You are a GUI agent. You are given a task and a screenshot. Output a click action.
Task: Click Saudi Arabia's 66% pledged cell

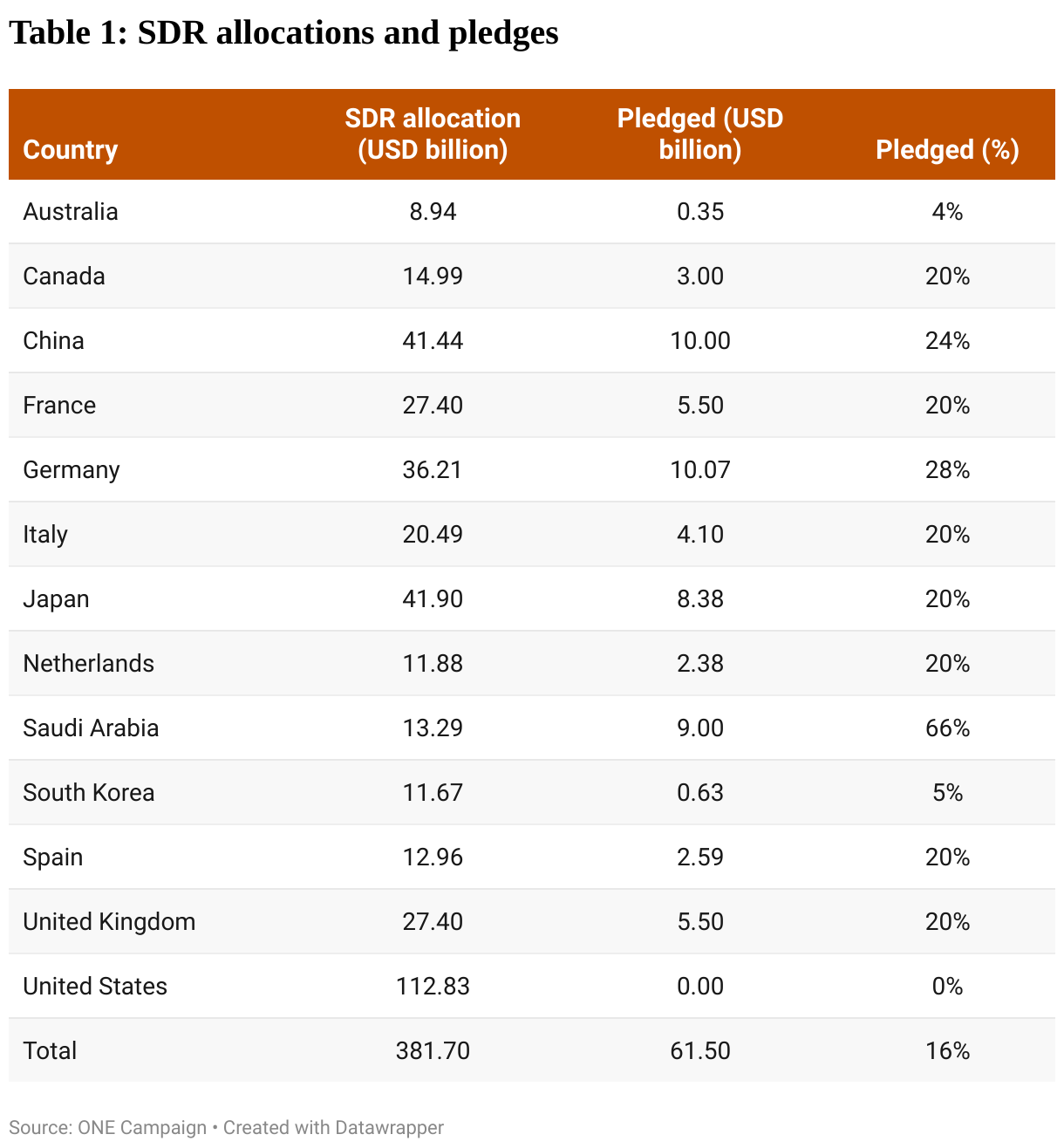click(x=947, y=728)
